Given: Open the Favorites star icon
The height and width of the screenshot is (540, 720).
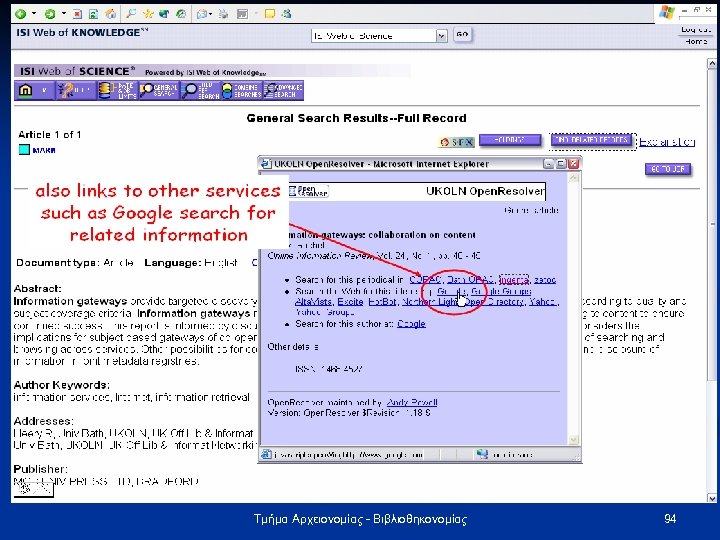Looking at the screenshot, I should [x=148, y=14].
